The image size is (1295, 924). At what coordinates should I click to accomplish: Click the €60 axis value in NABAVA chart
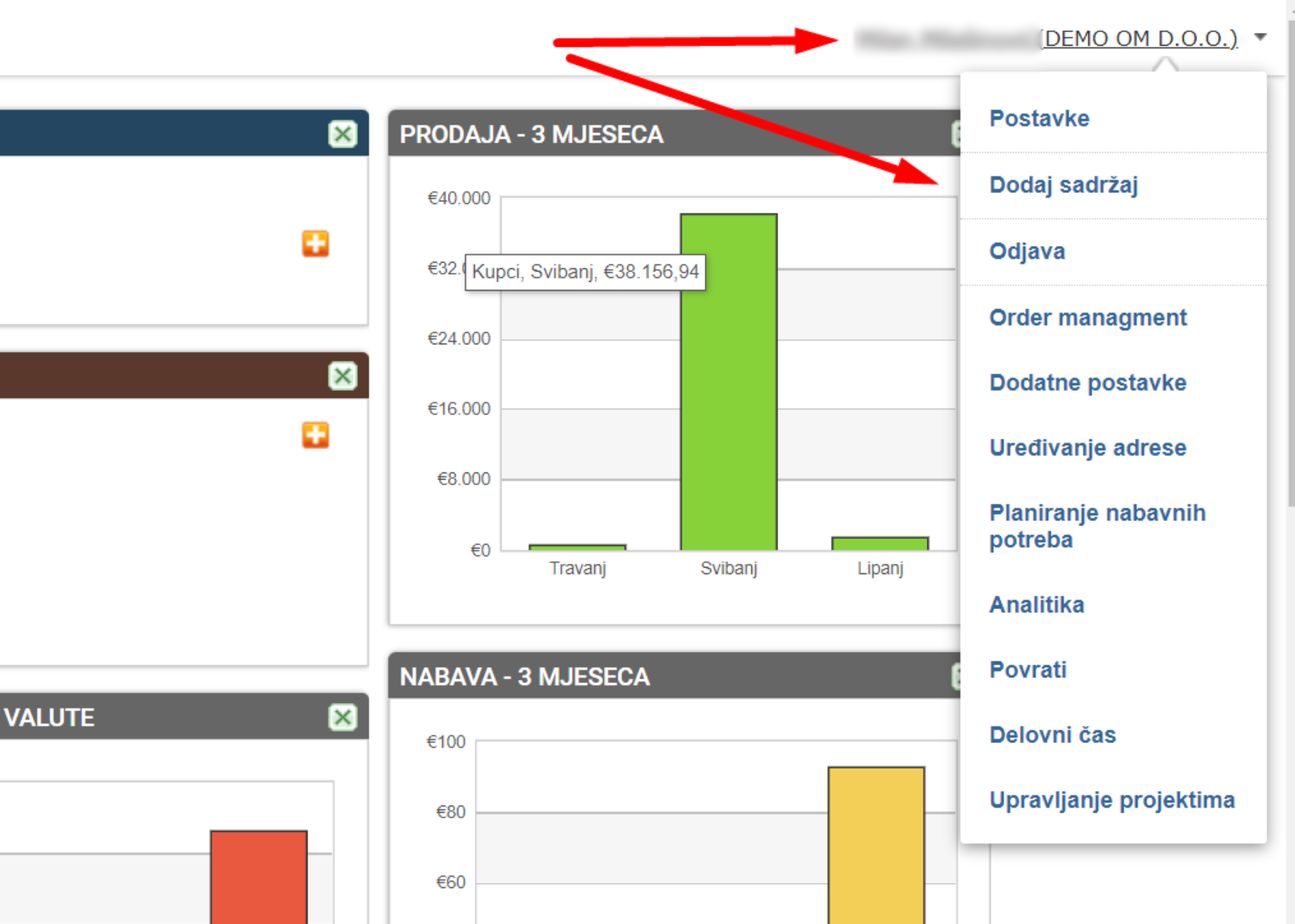coord(450,882)
